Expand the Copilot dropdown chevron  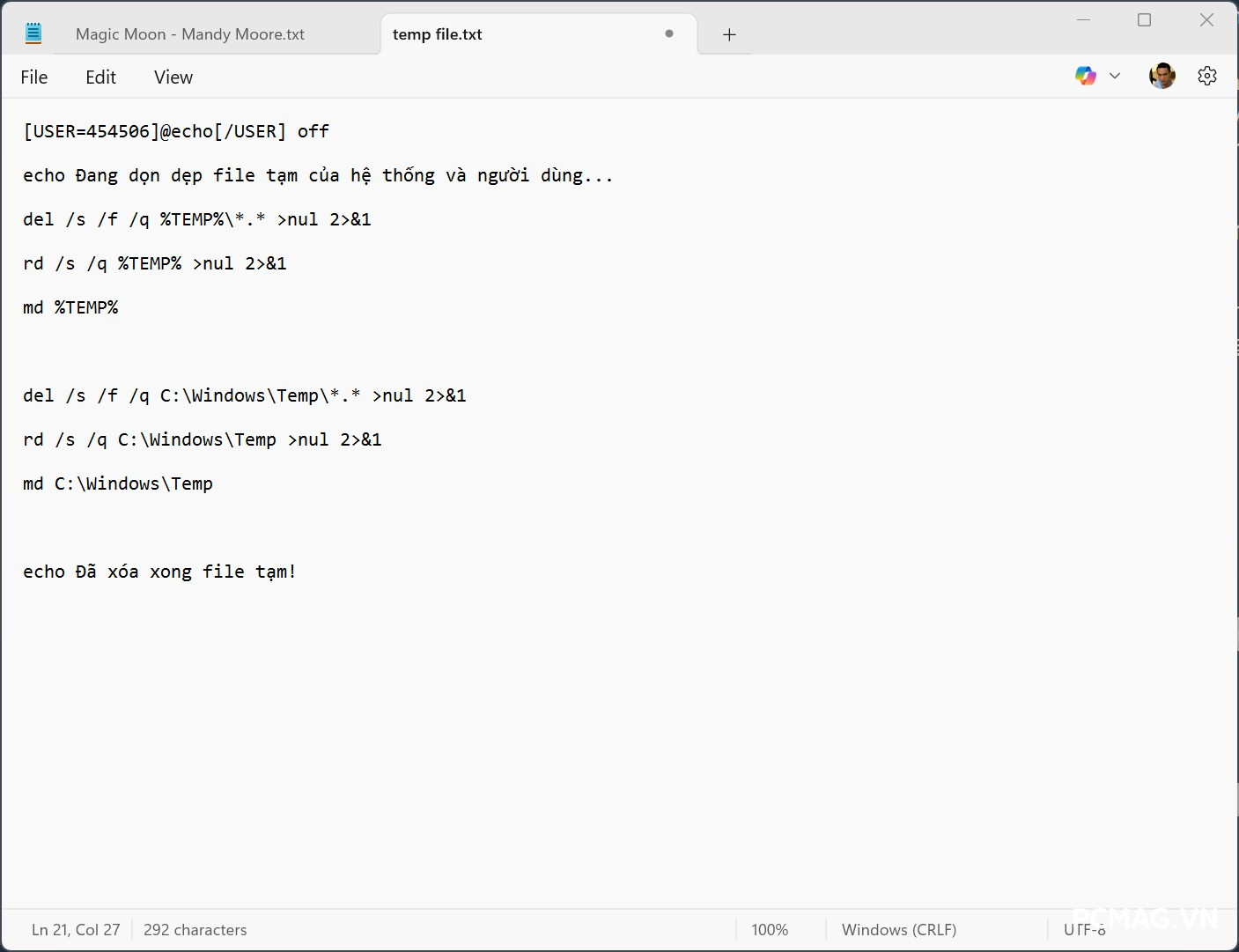(1115, 76)
